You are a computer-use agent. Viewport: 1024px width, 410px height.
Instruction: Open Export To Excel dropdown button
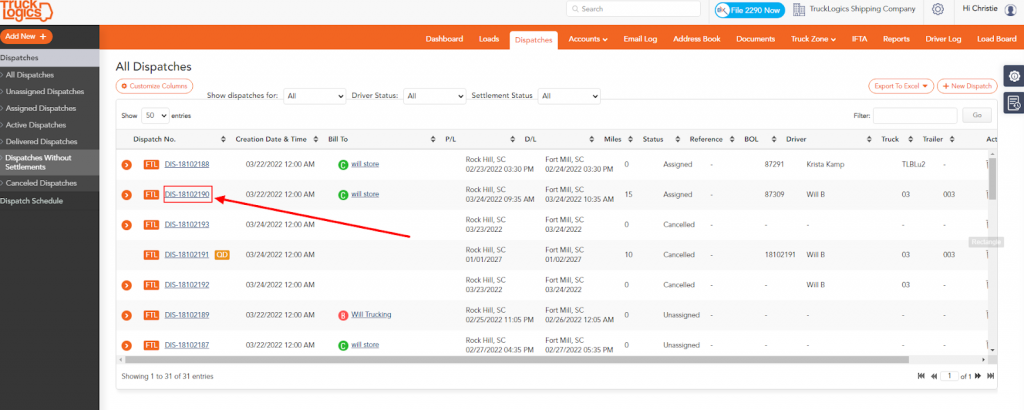pyautogui.click(x=901, y=86)
